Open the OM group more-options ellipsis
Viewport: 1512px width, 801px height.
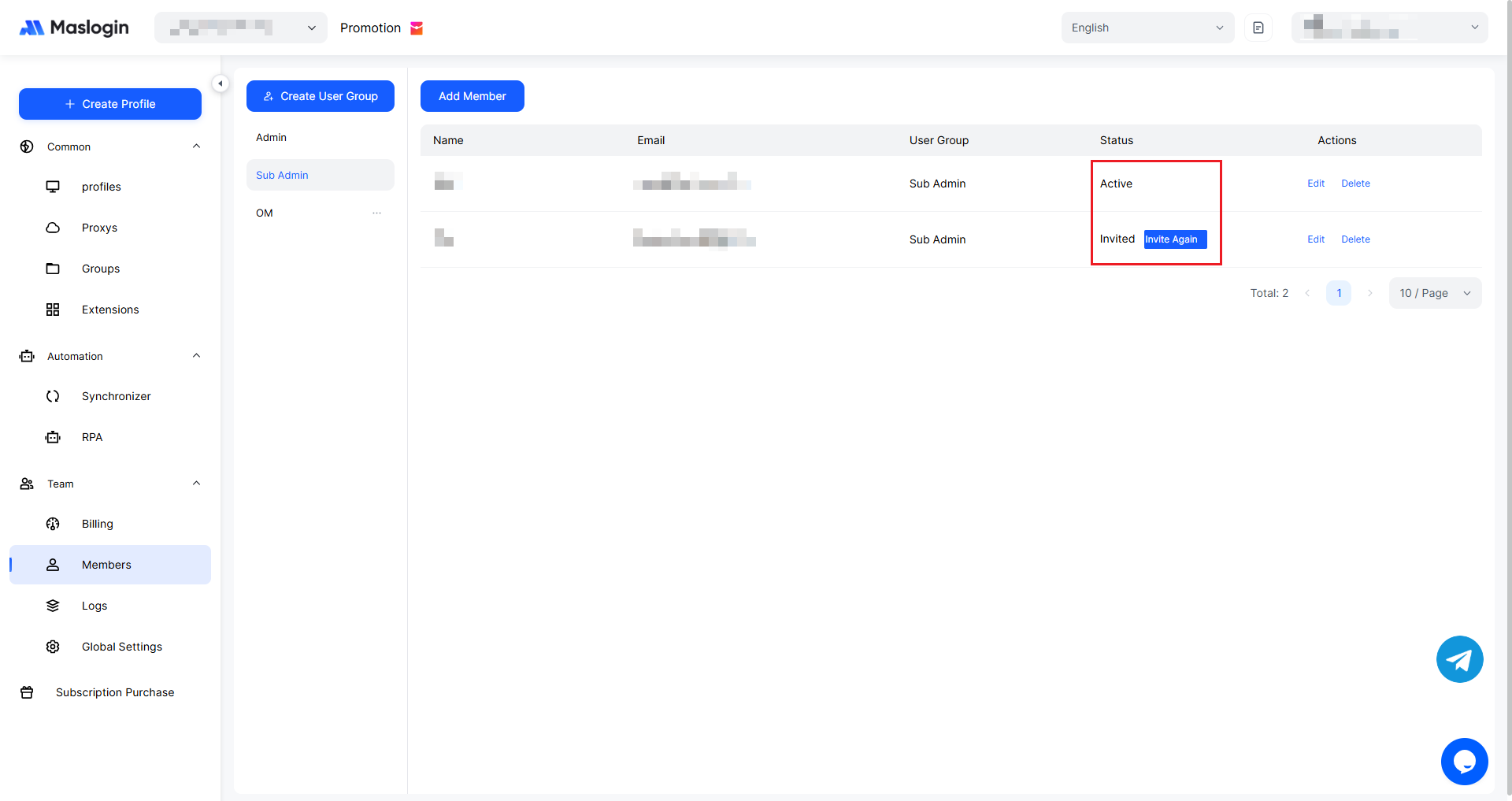click(376, 213)
